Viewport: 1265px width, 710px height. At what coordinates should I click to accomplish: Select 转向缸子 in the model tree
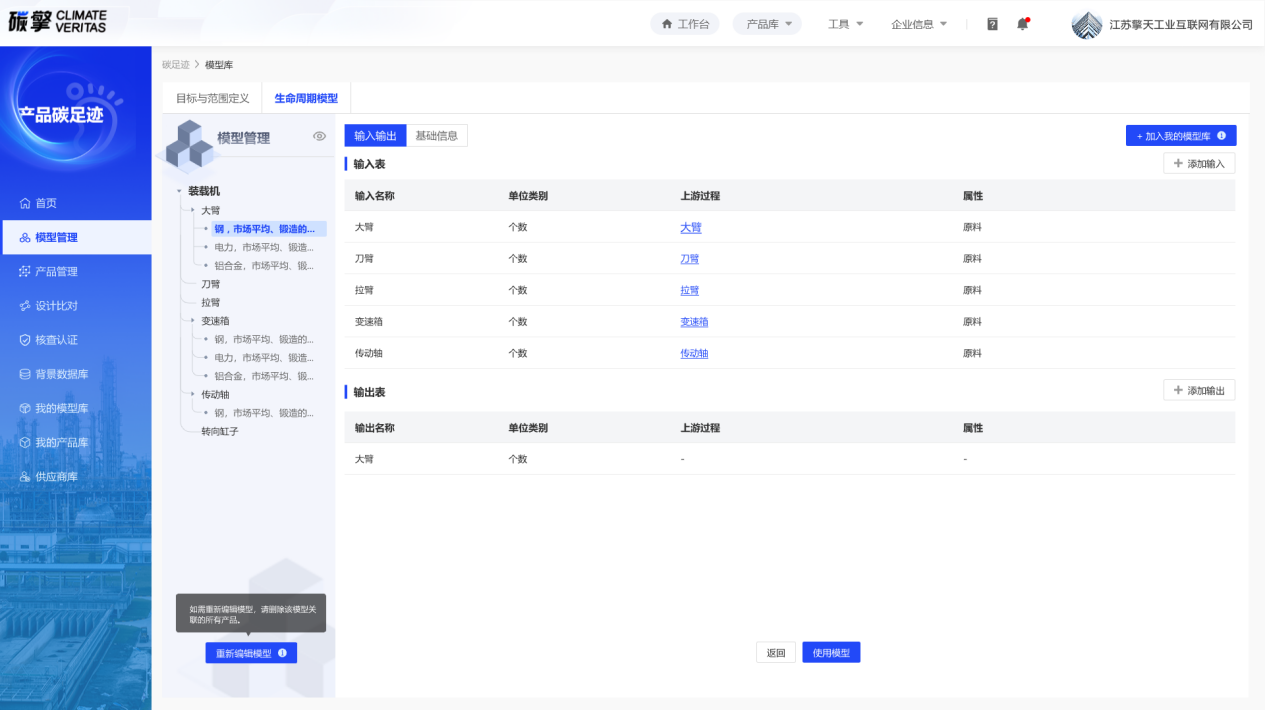(220, 432)
